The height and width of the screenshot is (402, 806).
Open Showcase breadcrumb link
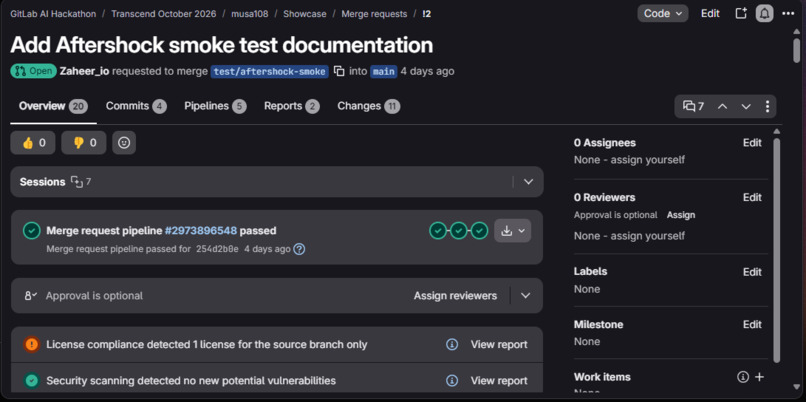[304, 14]
